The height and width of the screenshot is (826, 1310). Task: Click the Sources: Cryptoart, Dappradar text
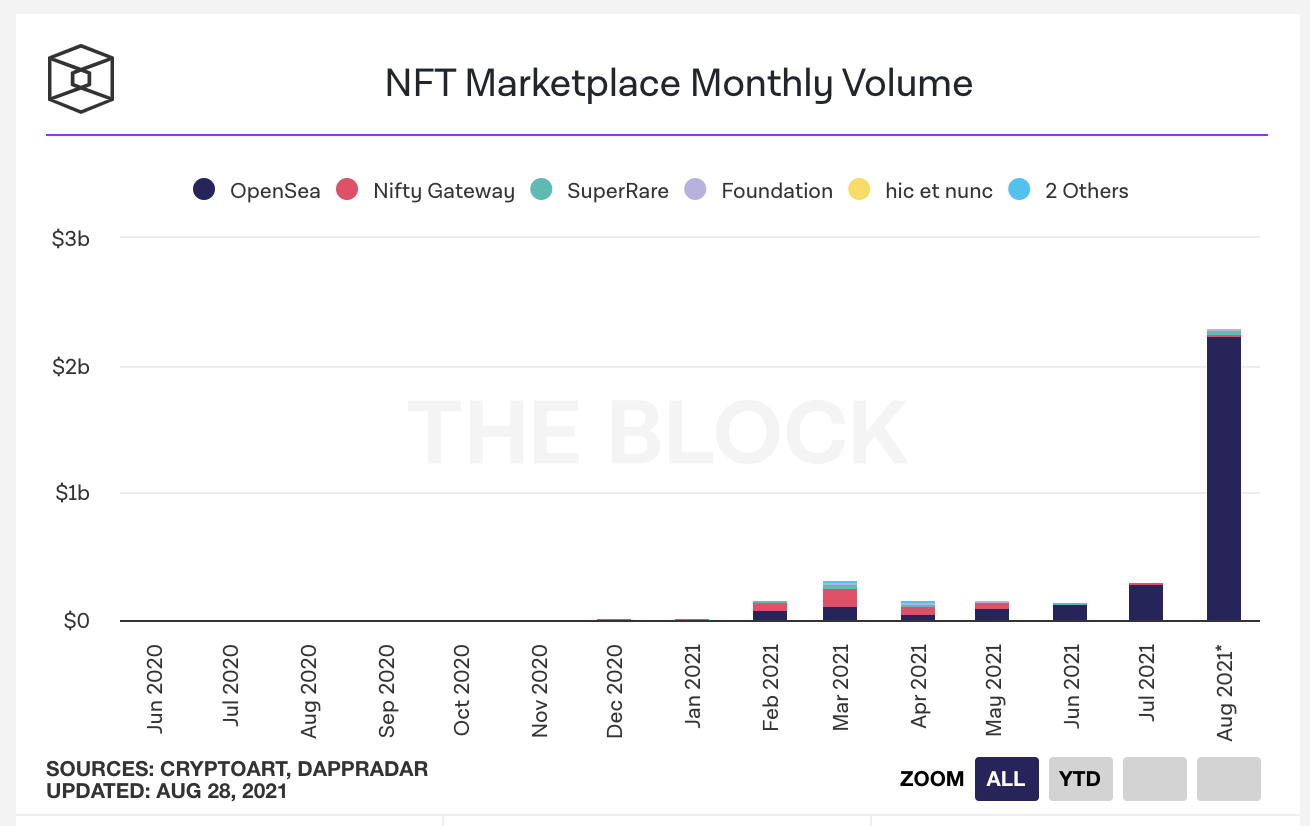(237, 769)
